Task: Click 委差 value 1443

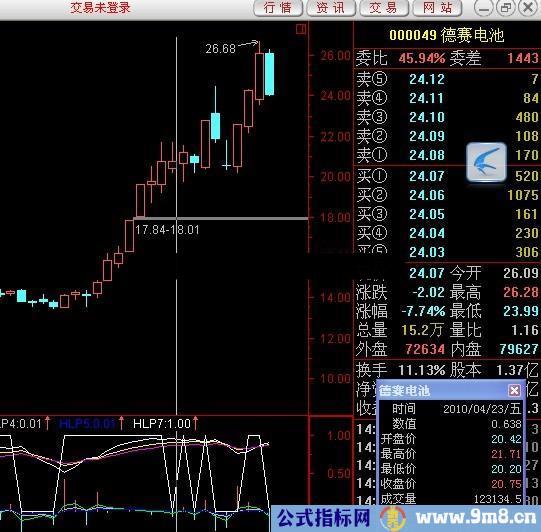Action: (x=522, y=58)
